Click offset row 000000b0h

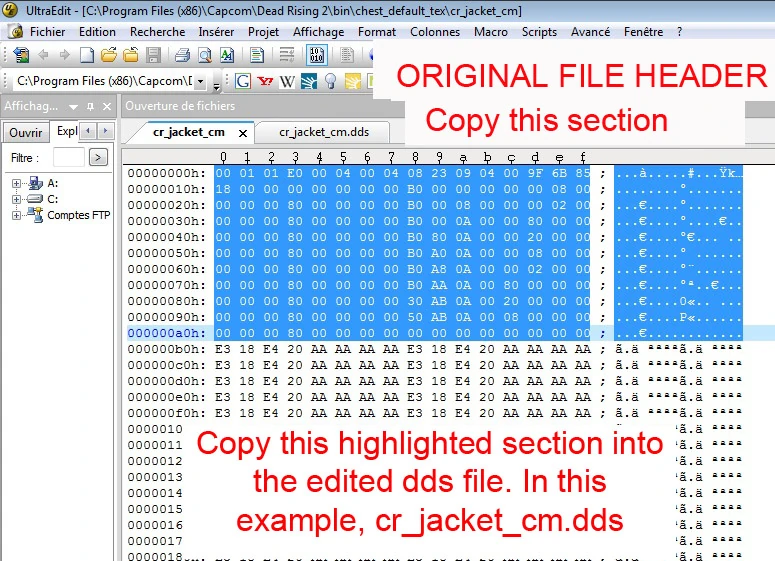pyautogui.click(x=166, y=349)
